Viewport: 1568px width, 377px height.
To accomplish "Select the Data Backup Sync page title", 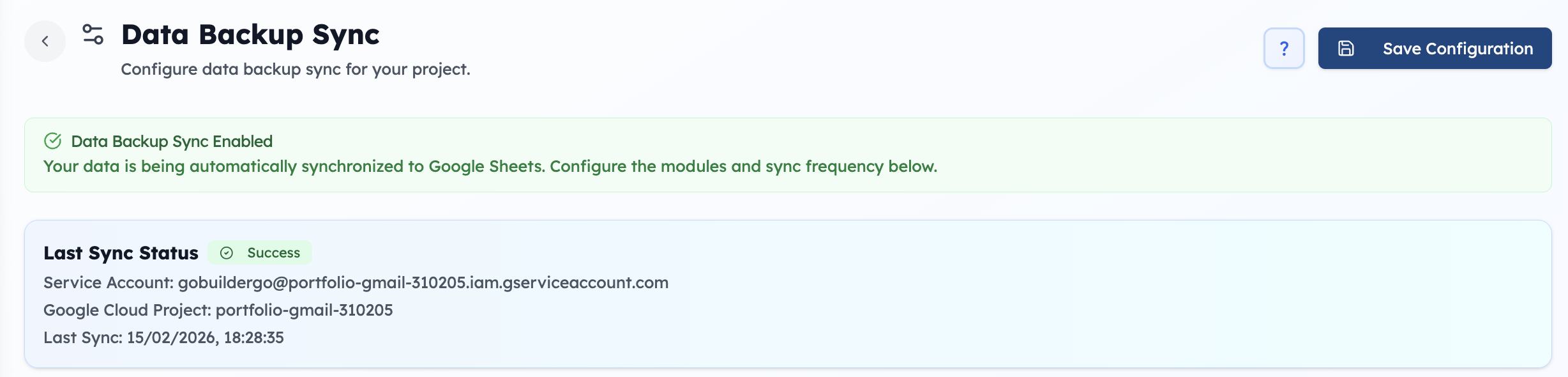I will click(250, 35).
